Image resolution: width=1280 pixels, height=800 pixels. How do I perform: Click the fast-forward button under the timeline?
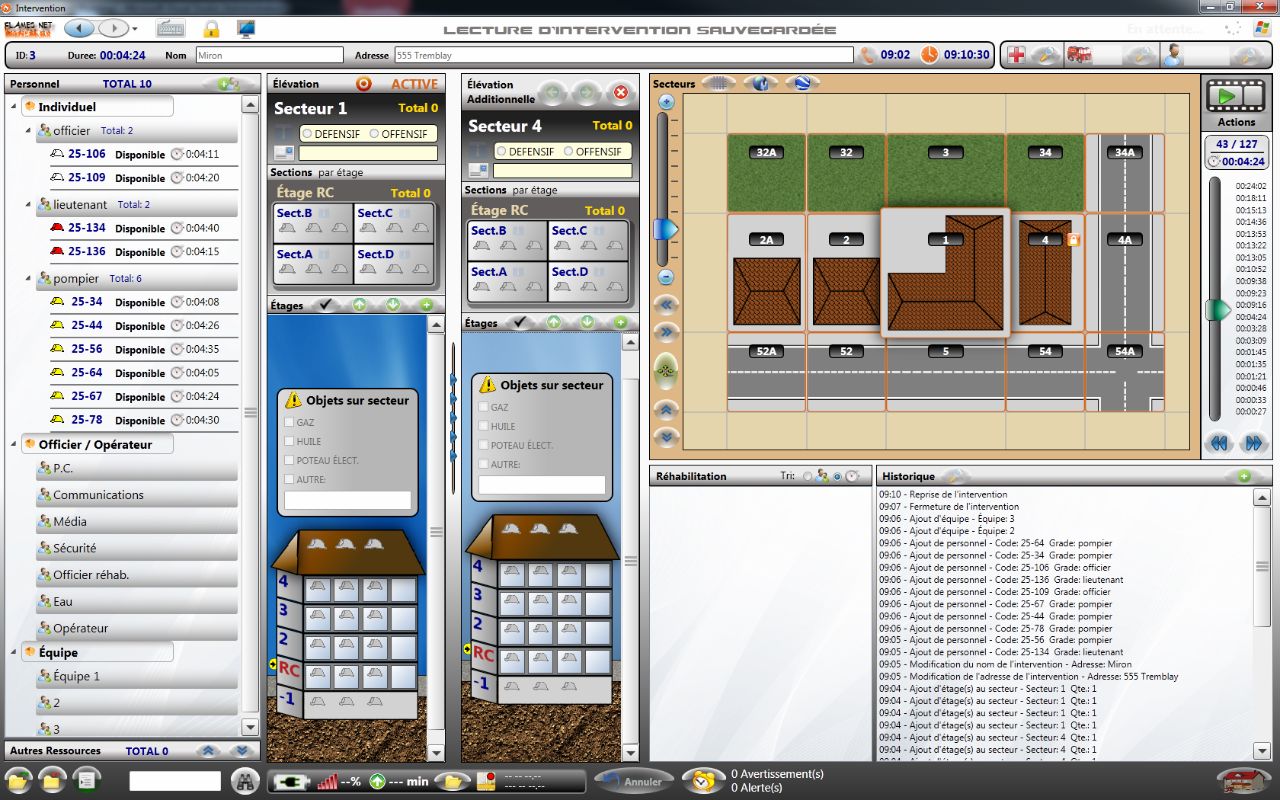1251,443
